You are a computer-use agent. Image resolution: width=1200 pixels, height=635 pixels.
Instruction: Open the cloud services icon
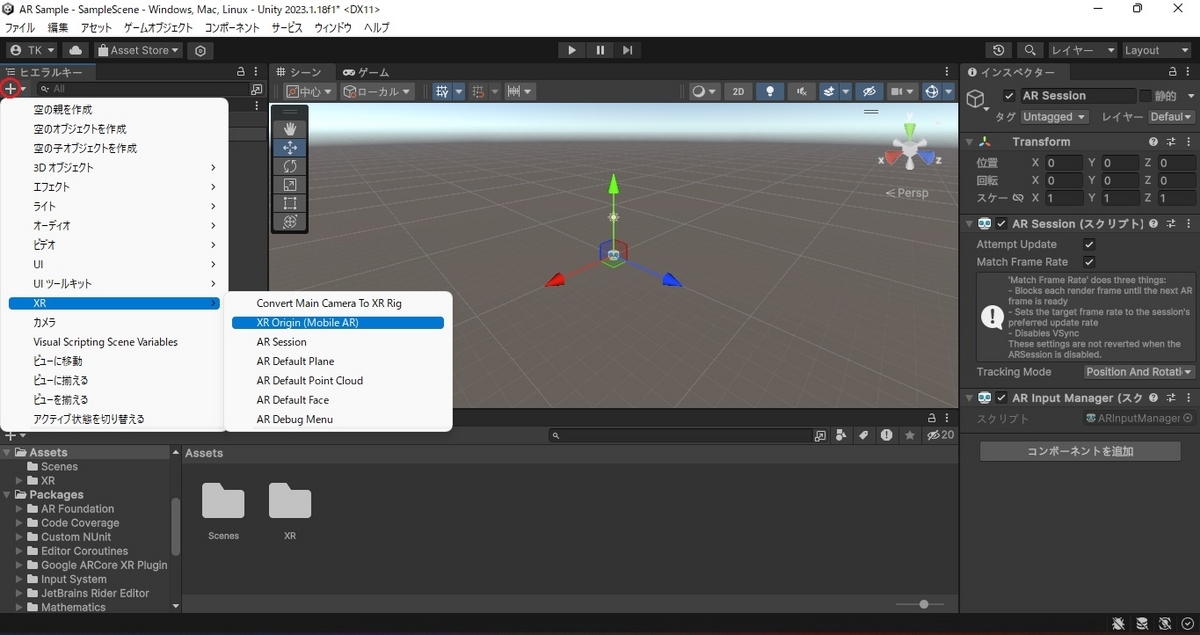tap(75, 50)
